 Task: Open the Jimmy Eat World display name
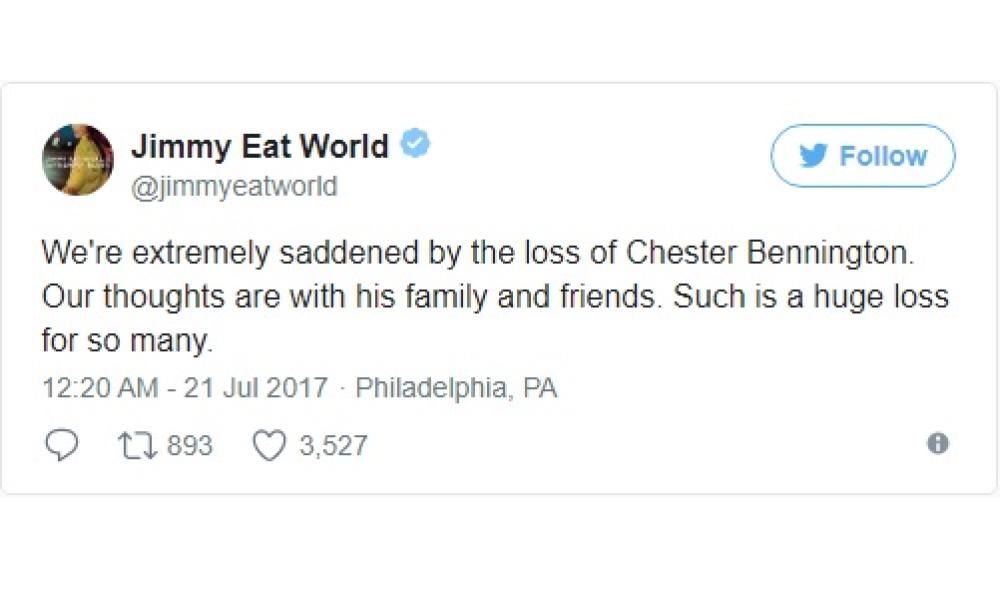click(x=259, y=146)
